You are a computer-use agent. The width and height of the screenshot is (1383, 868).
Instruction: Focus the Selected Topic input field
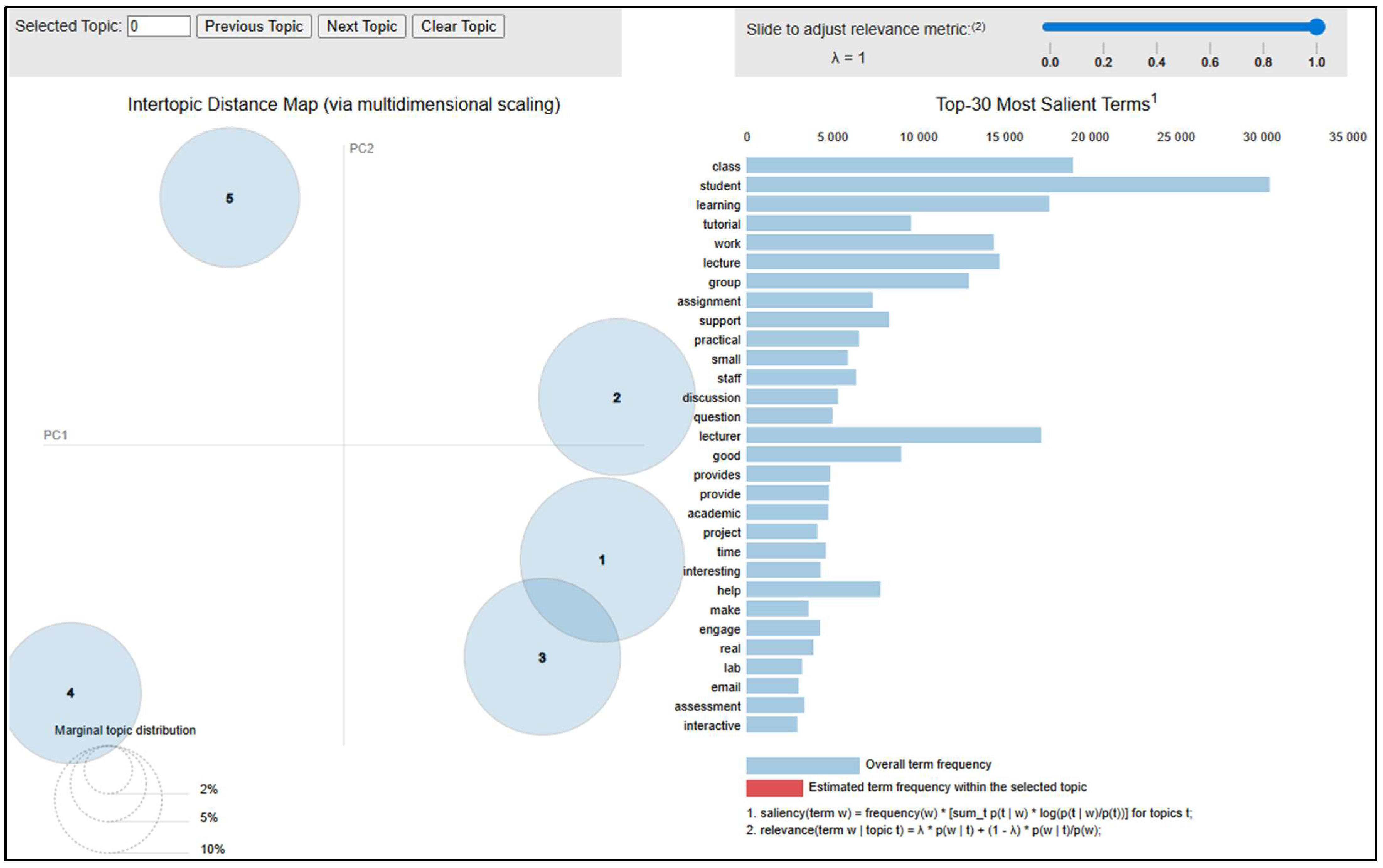pos(158,26)
